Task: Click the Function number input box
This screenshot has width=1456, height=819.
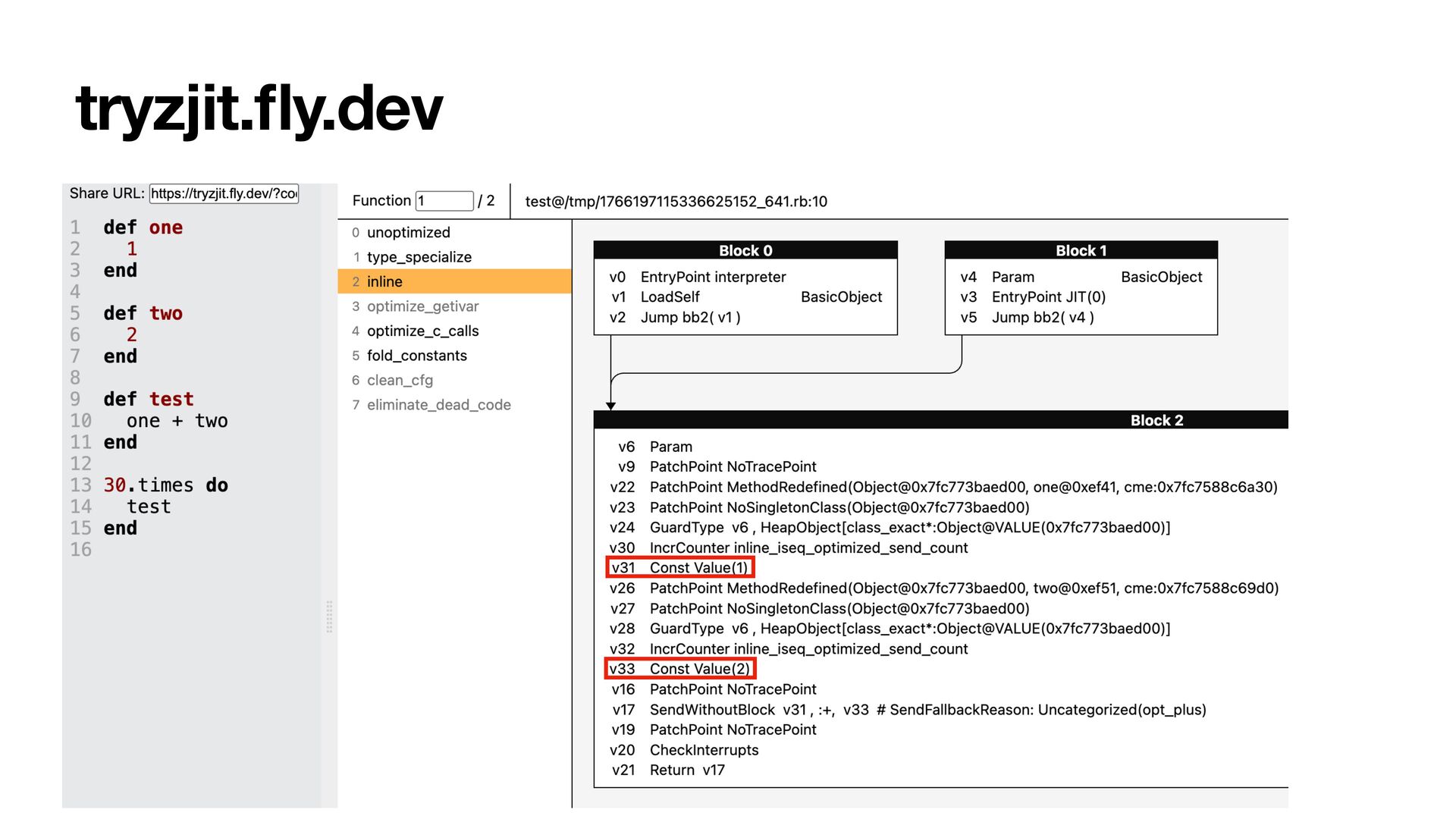Action: [444, 201]
